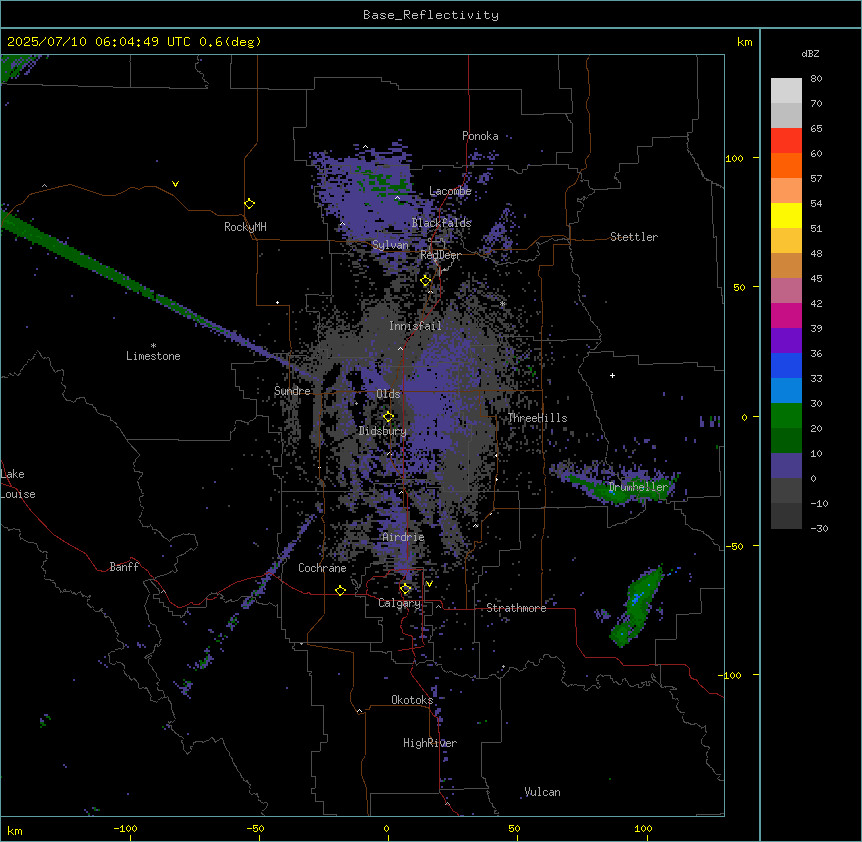Choose the purple 39 dBZ legend swatch
The height and width of the screenshot is (842, 862).
pos(786,341)
